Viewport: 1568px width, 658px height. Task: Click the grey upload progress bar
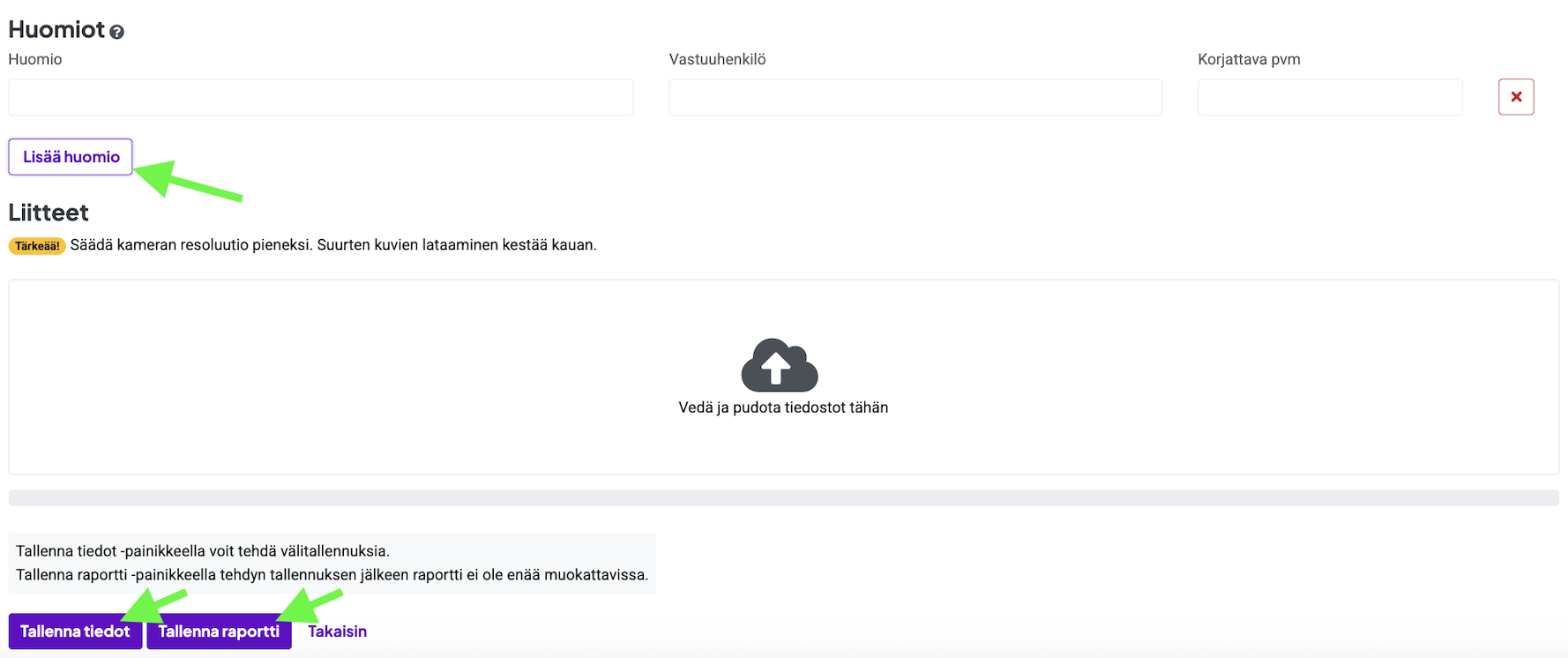783,498
